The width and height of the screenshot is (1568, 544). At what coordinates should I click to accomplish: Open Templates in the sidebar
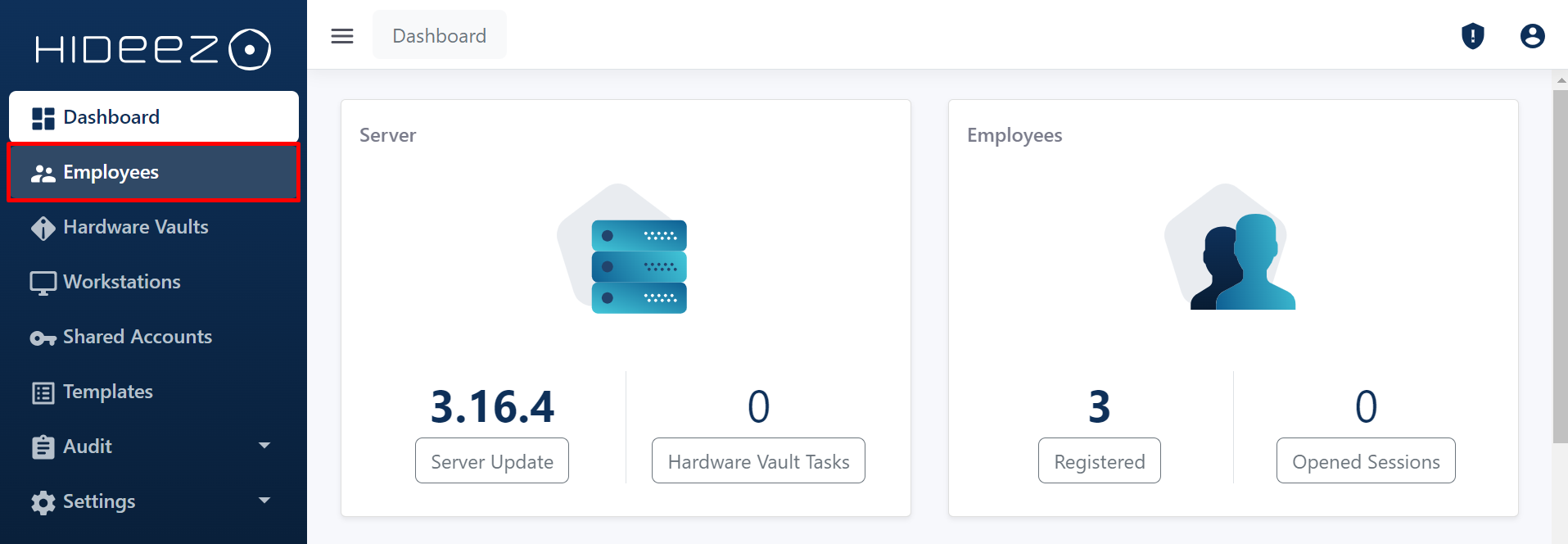pyautogui.click(x=108, y=392)
